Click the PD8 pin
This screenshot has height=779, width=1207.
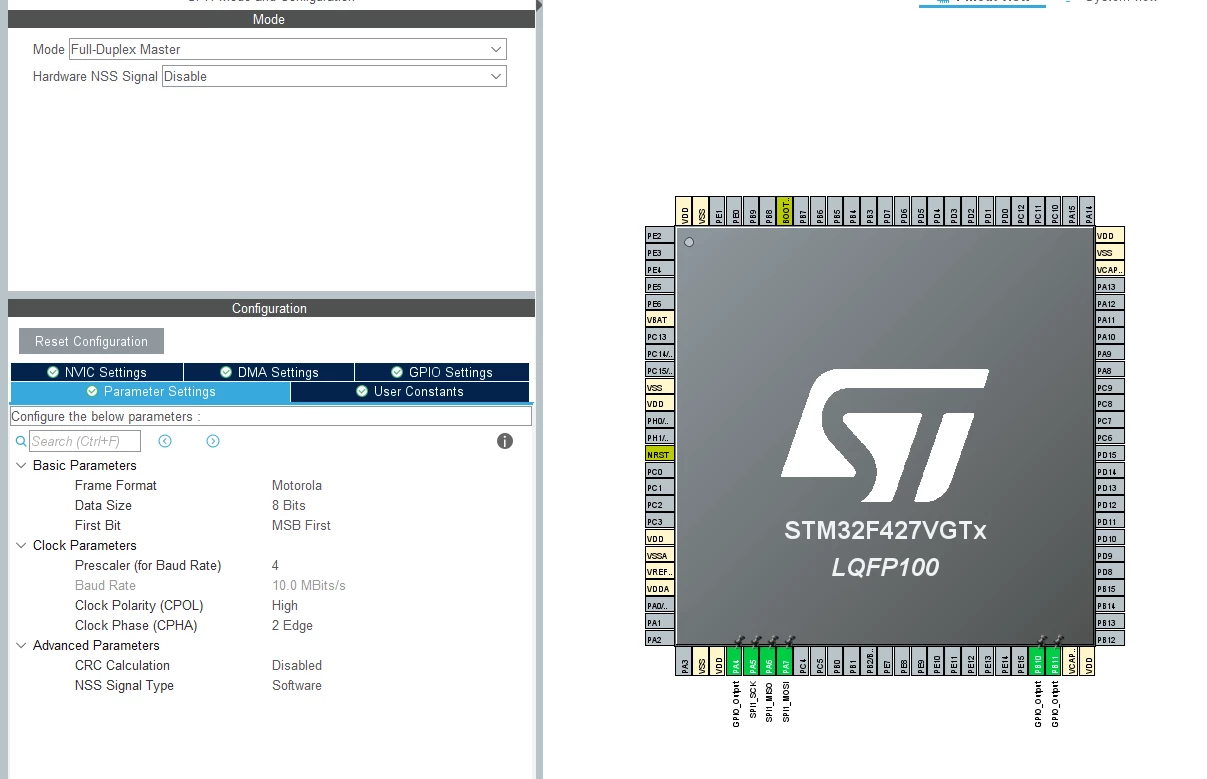pos(1110,572)
